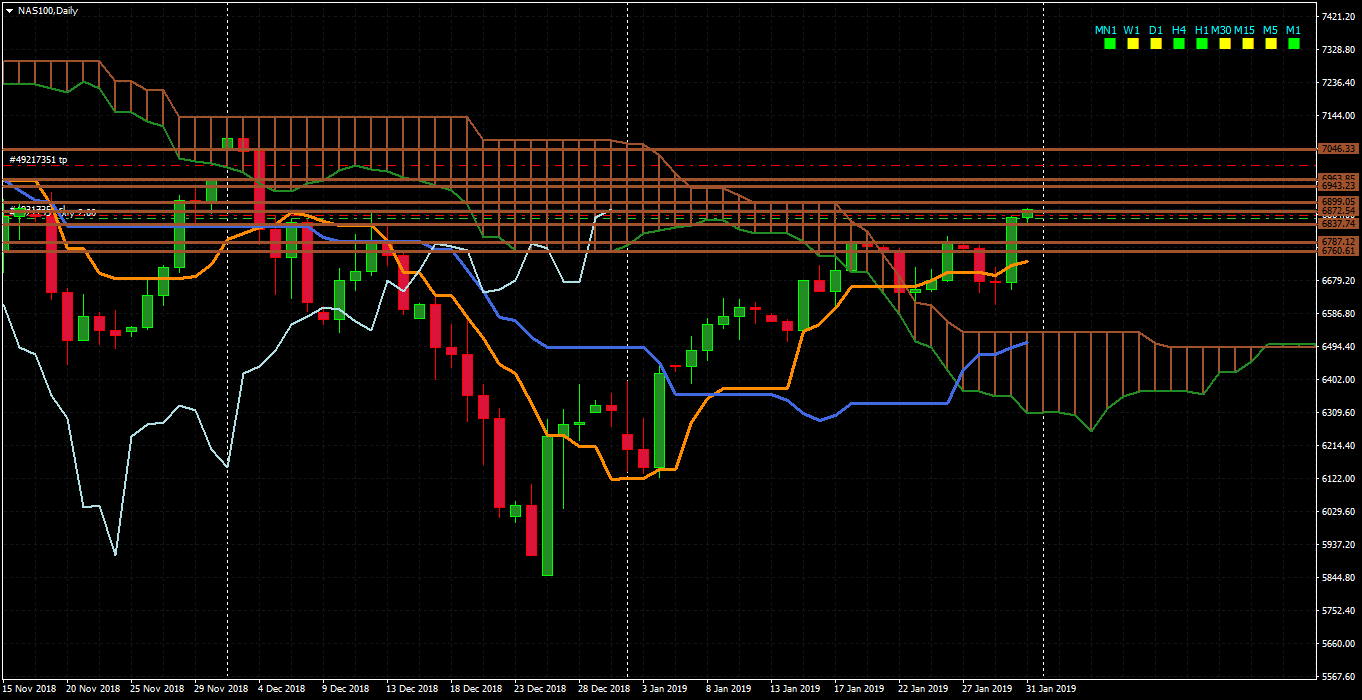Click the 6787.12 price level label
The image size is (1362, 700).
coord(1337,242)
